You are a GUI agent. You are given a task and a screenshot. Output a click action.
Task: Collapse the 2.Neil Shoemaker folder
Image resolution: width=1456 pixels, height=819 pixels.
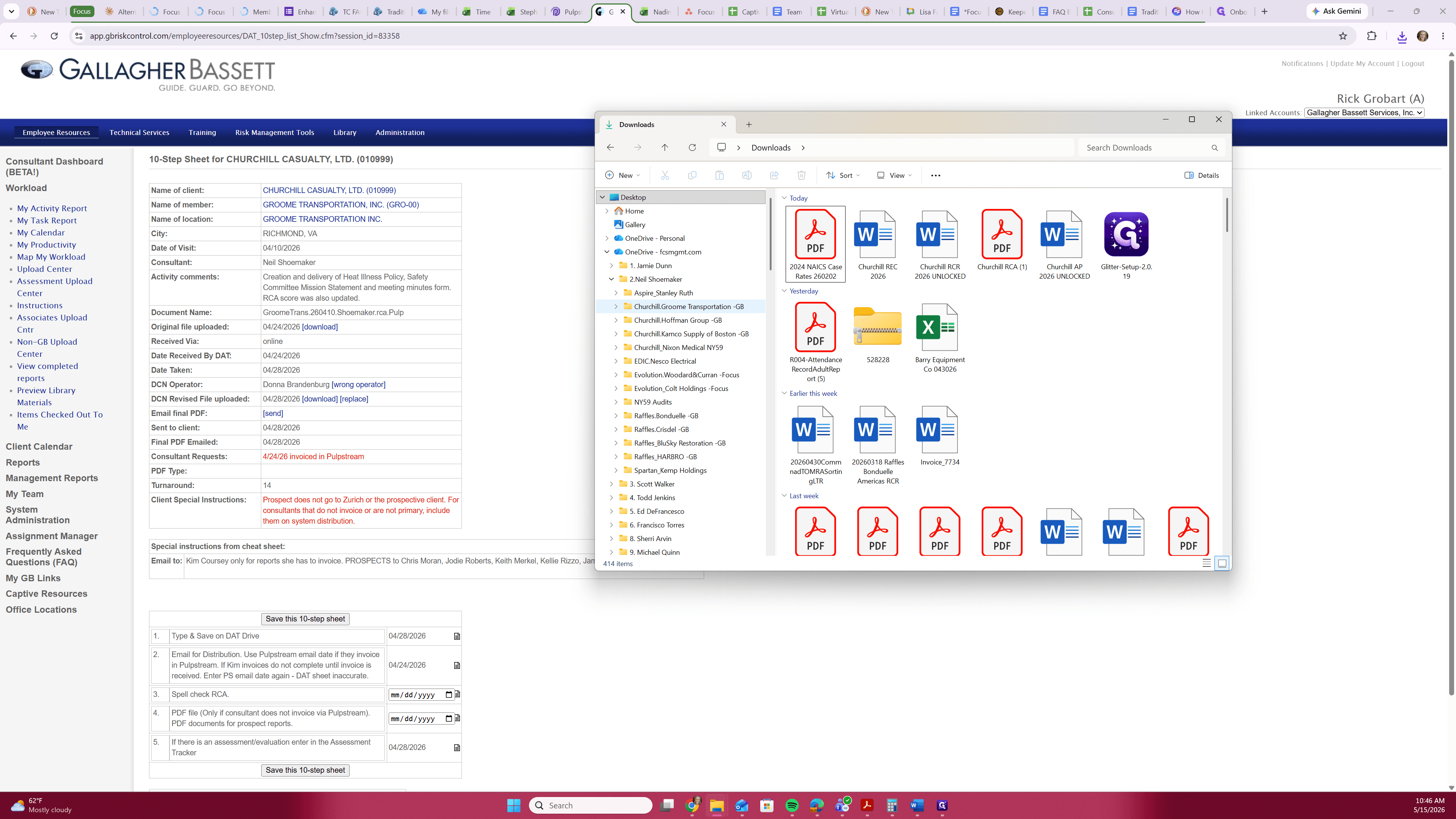coord(611,279)
